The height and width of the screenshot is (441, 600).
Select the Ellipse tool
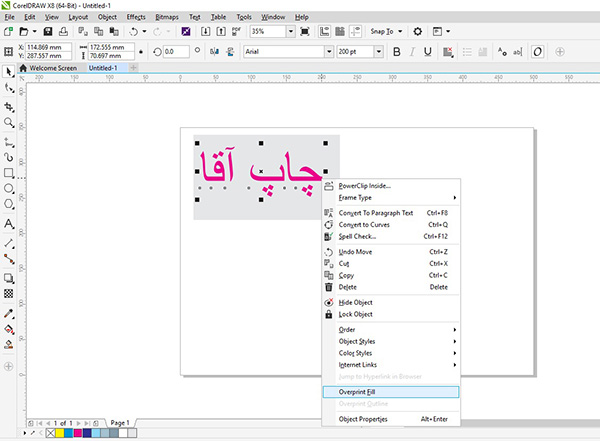9,189
